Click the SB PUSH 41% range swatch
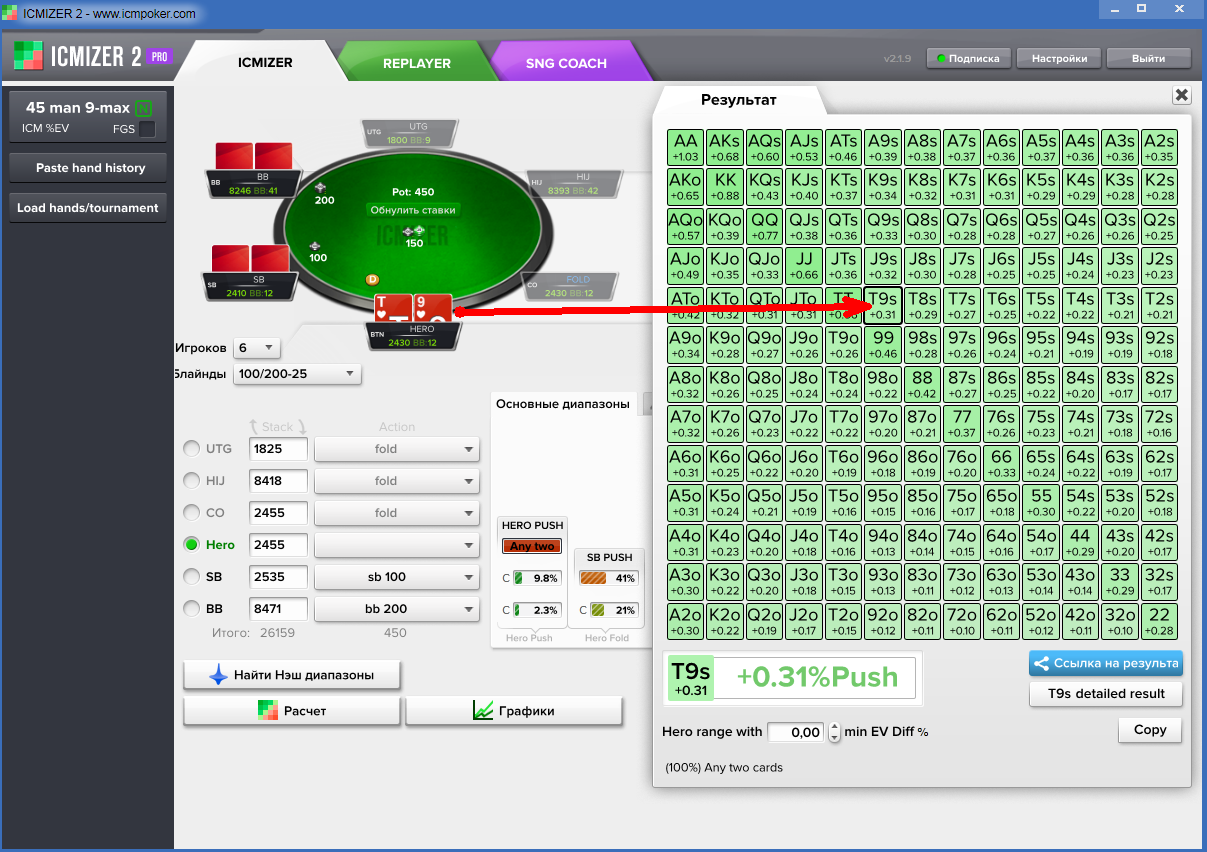The height and width of the screenshot is (852, 1207). click(x=594, y=578)
